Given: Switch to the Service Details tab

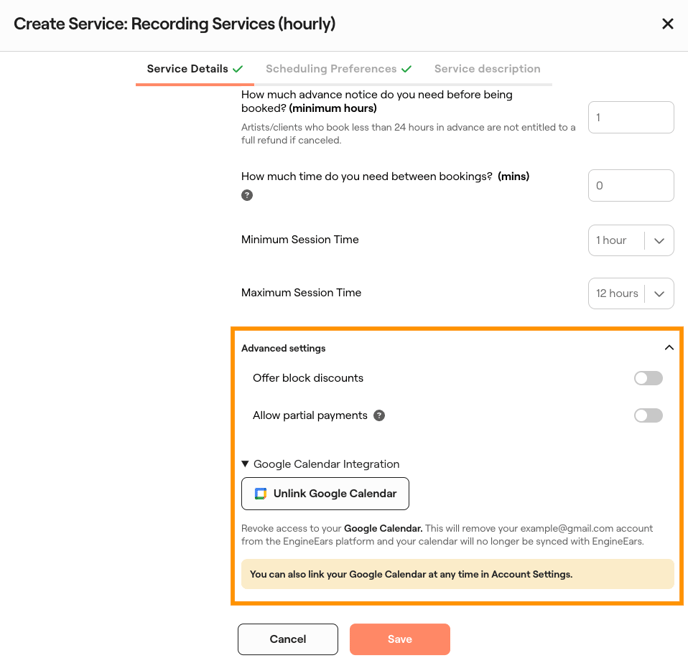Looking at the screenshot, I should tap(187, 69).
